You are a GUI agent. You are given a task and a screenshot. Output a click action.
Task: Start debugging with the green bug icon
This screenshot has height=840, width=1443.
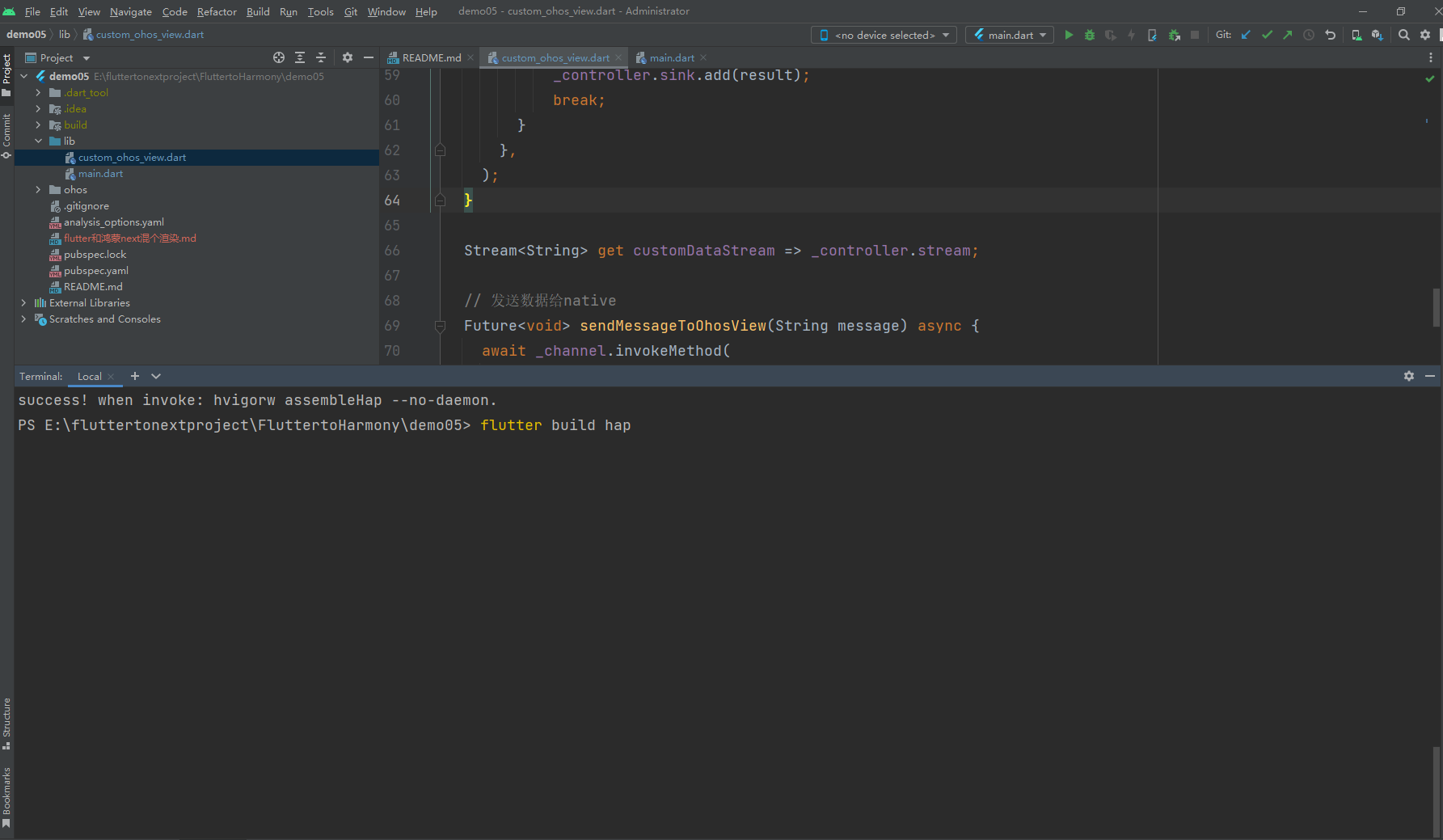pos(1090,35)
